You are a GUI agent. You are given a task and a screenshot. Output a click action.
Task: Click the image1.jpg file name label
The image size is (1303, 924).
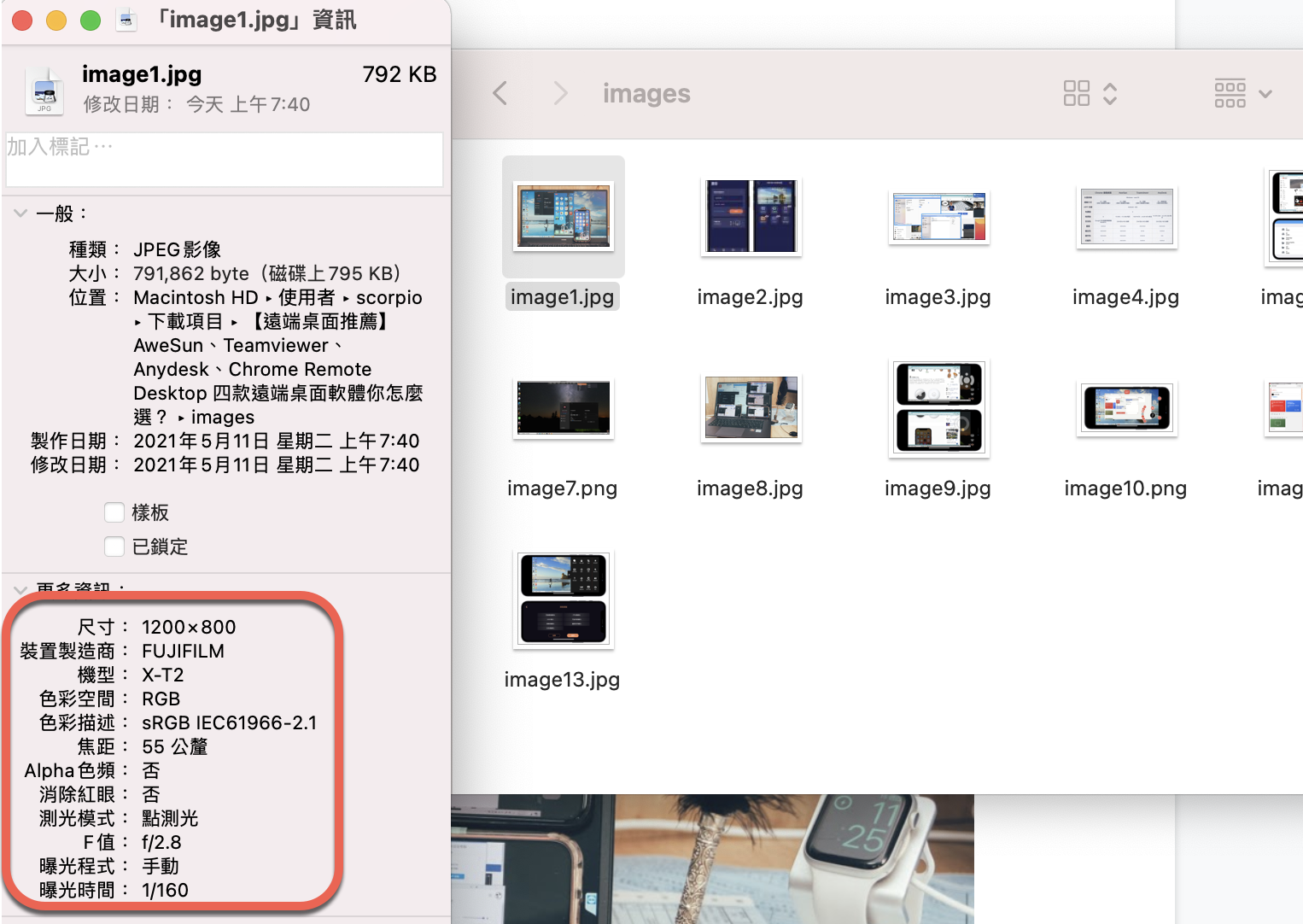pos(562,297)
